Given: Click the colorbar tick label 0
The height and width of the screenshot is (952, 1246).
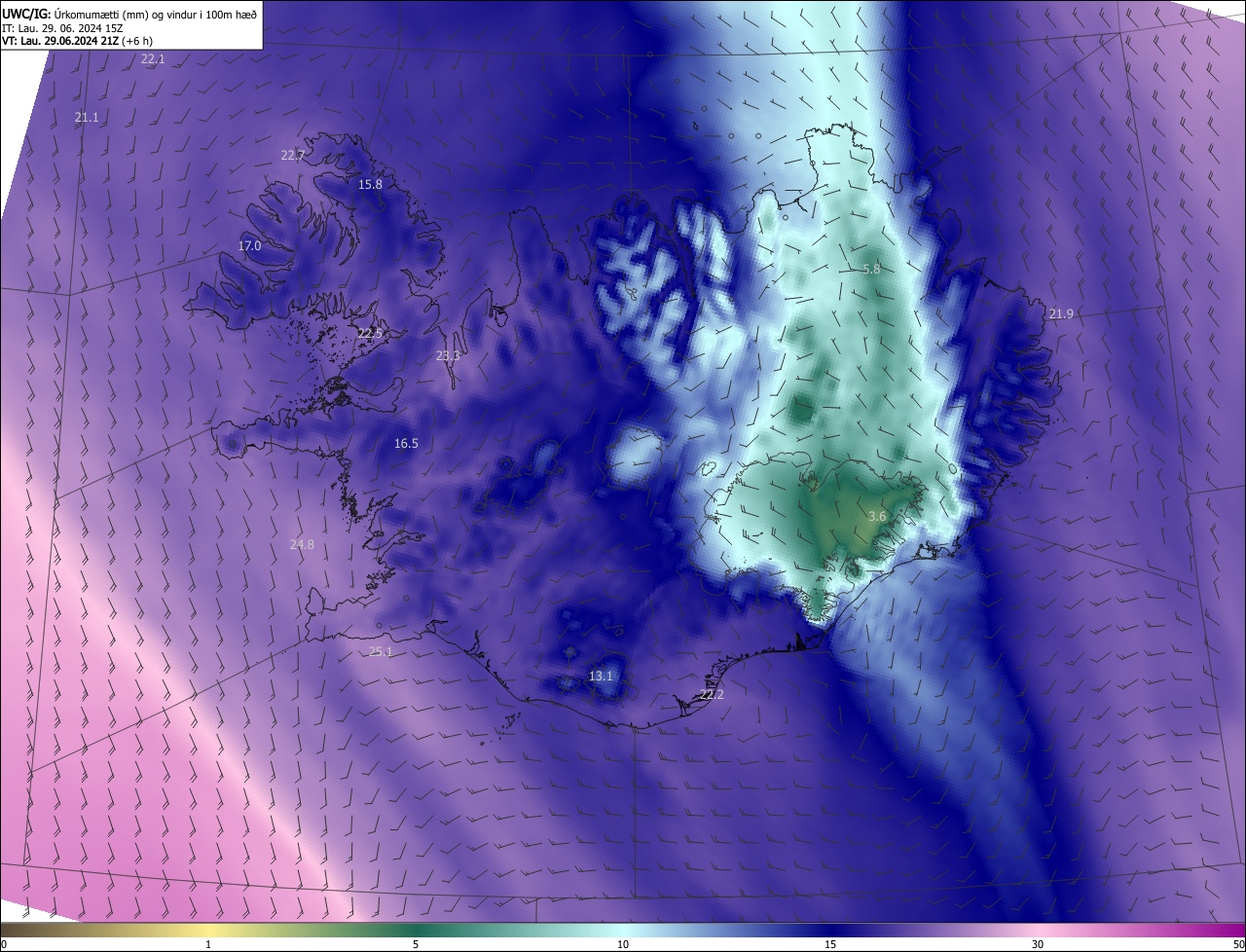Looking at the screenshot, I should pyautogui.click(x=4, y=945).
